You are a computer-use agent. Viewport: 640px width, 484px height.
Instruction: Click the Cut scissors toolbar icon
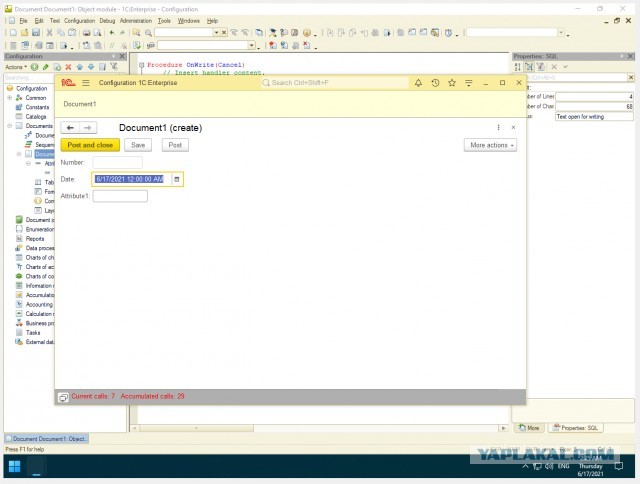tap(49, 33)
